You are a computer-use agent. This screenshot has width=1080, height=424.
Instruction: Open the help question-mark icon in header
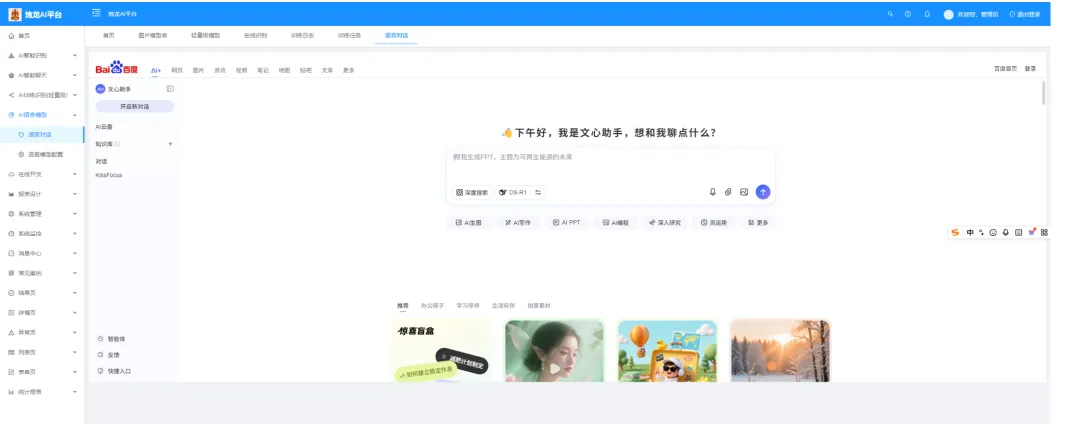(x=908, y=14)
